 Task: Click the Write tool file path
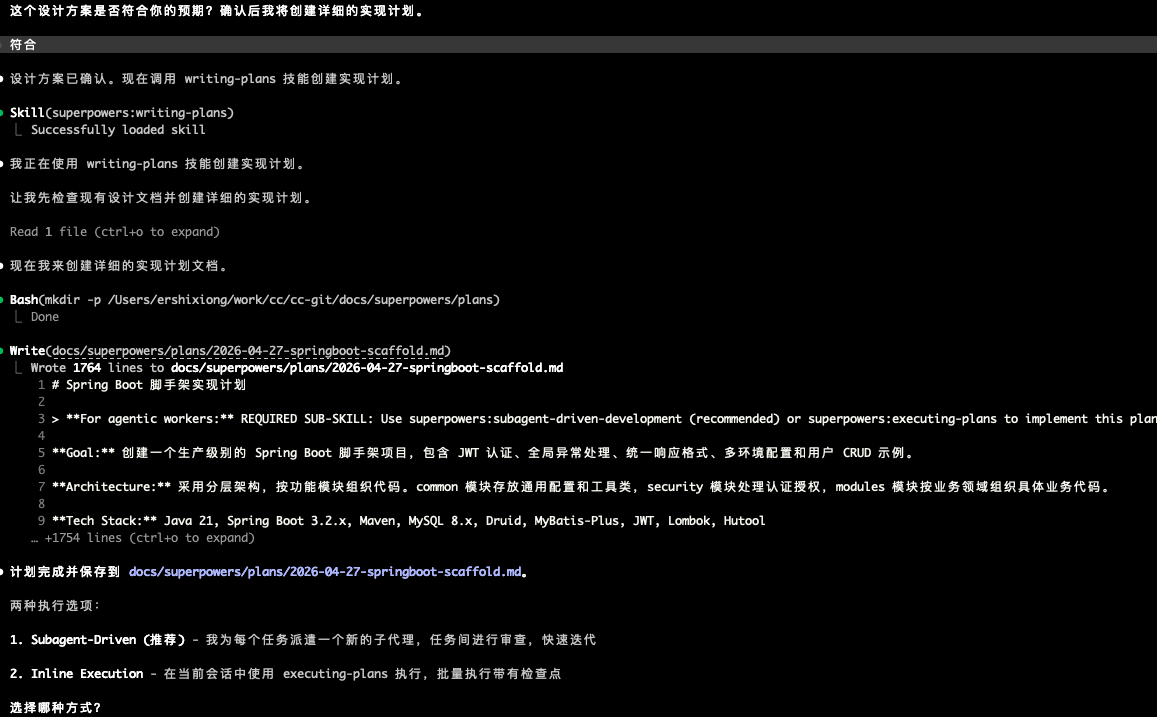click(x=249, y=351)
